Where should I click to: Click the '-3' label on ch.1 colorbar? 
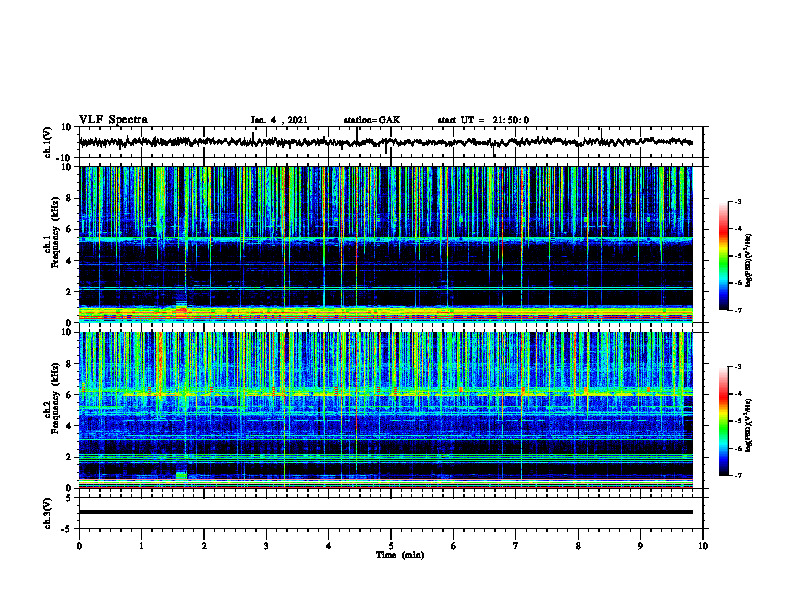[x=737, y=201]
